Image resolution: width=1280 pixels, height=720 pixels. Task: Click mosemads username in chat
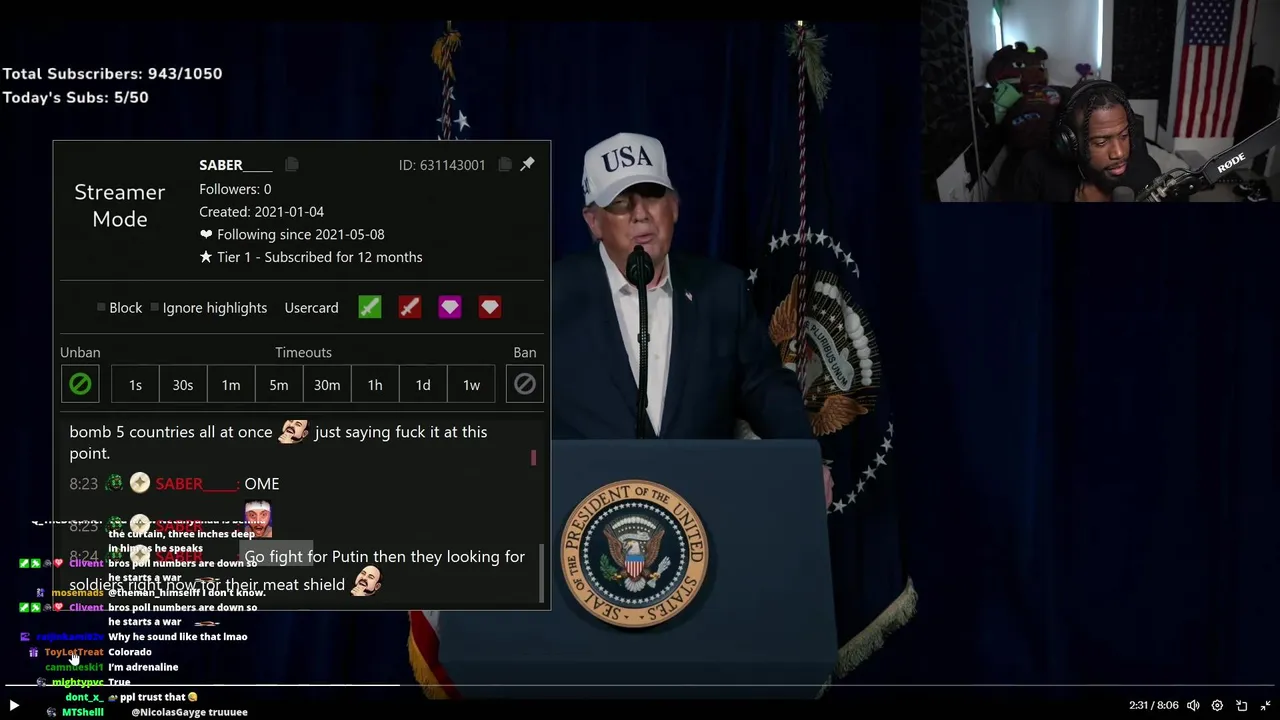pos(77,593)
